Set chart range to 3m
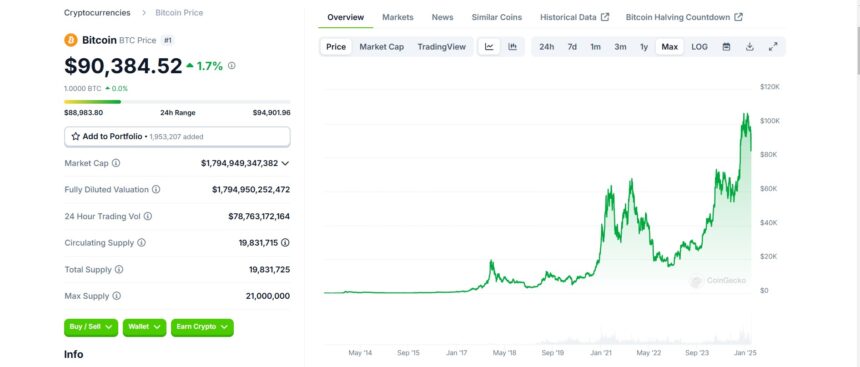 coord(620,47)
